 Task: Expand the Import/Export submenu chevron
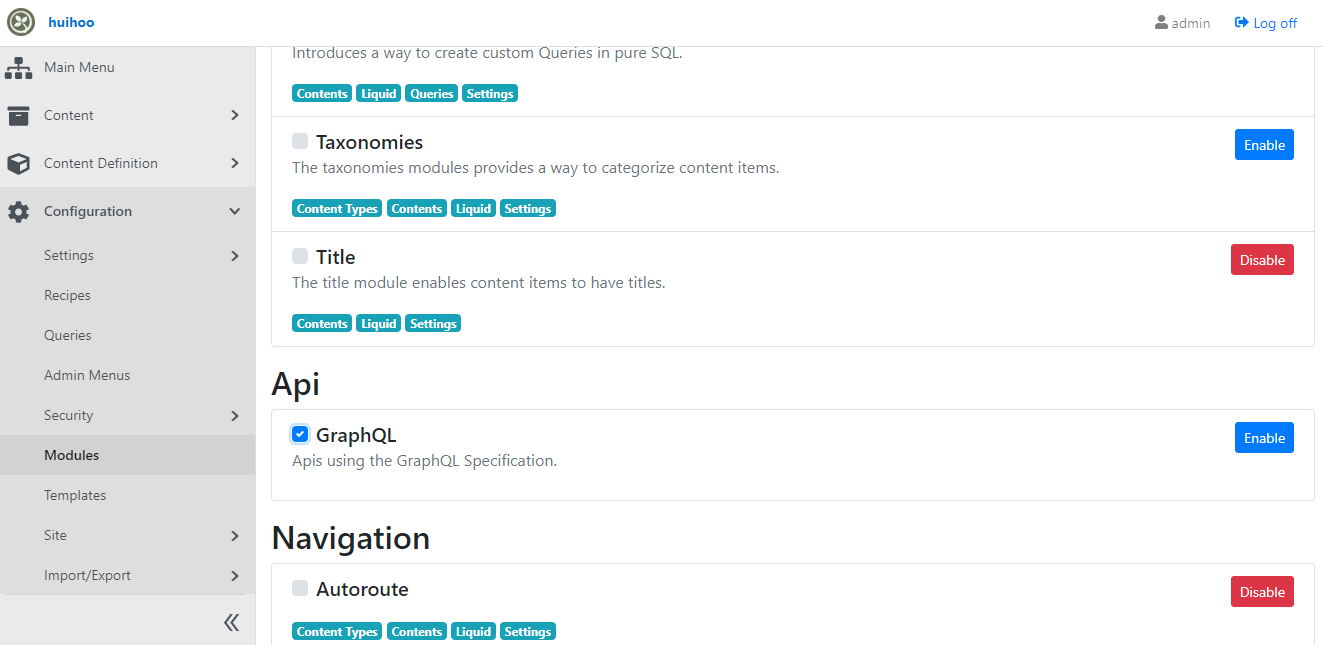pos(235,576)
